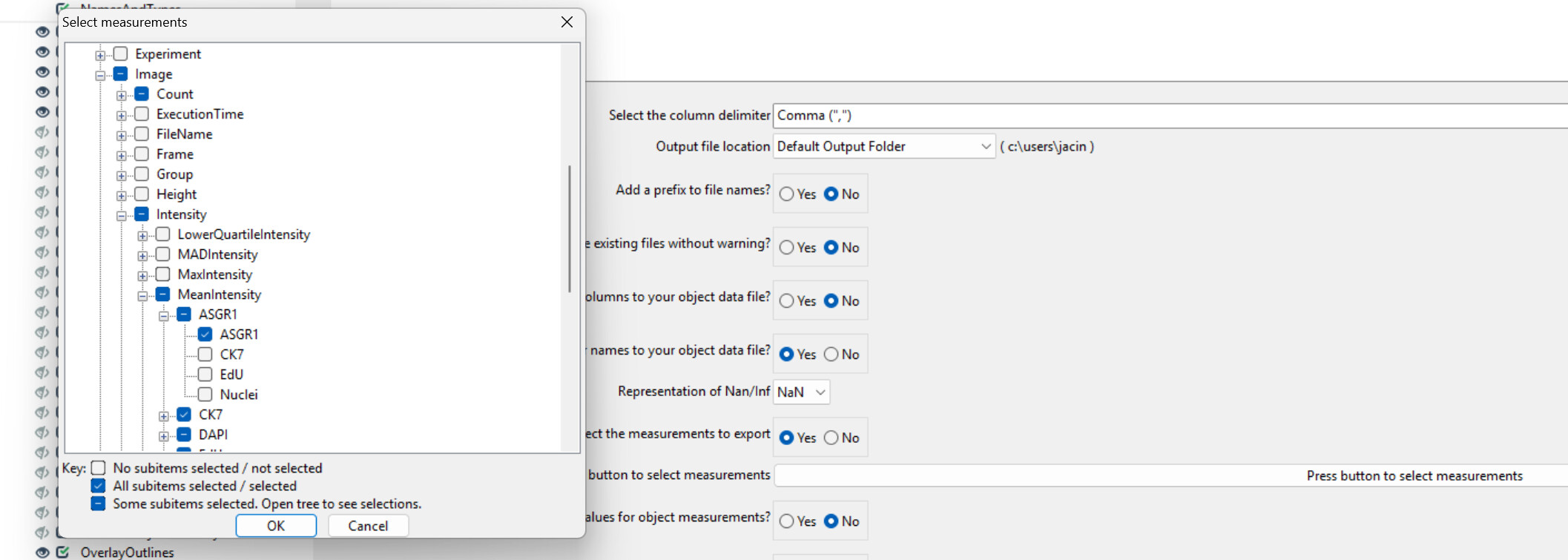Toggle the first eye icon in the pipeline

(43, 33)
